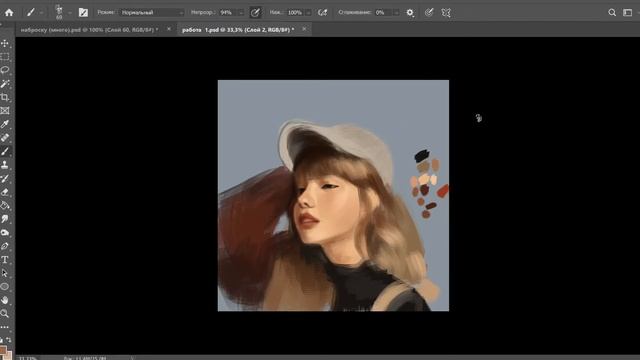Click the zoom percentage in status bar

(27, 358)
